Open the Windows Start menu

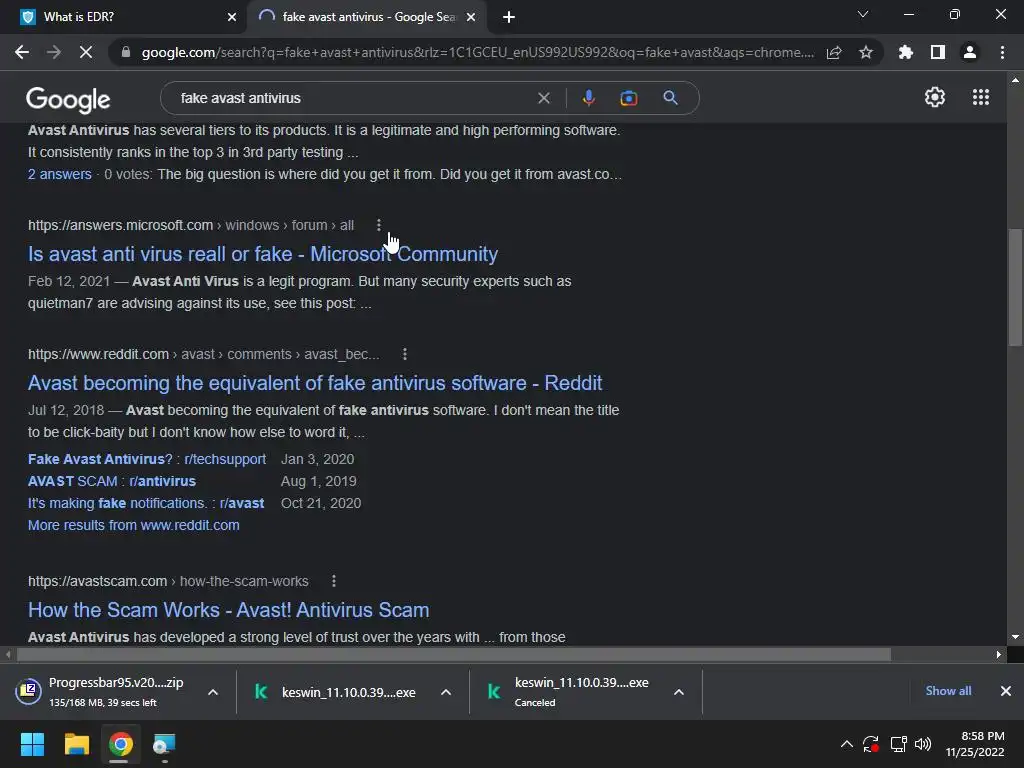click(32, 744)
